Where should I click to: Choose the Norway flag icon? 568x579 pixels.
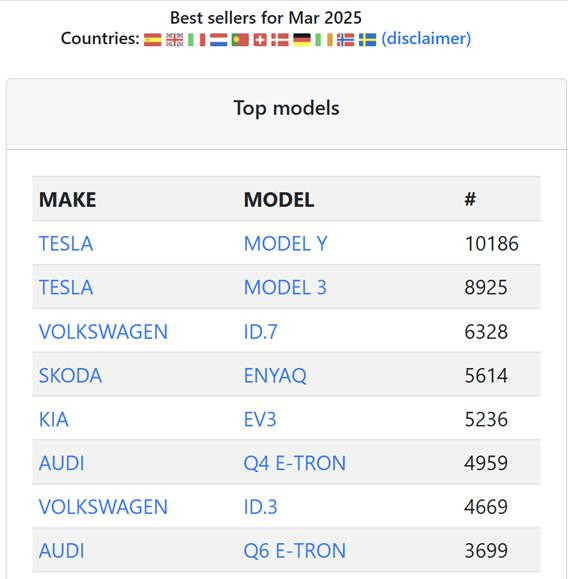click(346, 40)
